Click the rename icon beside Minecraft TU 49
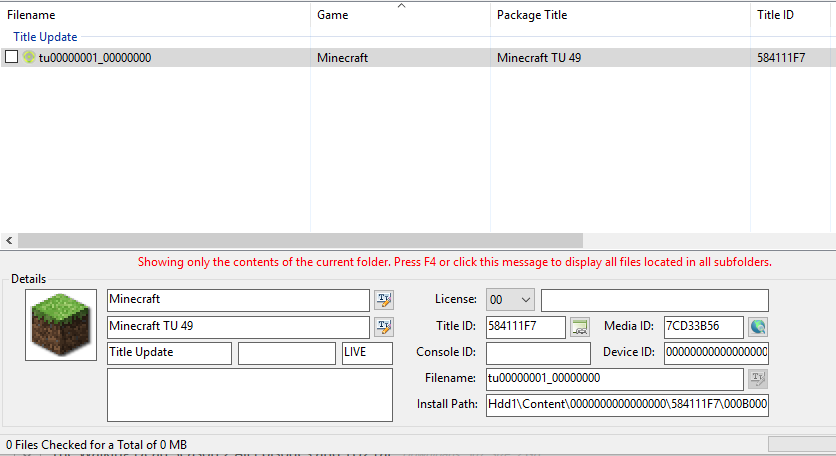The width and height of the screenshot is (836, 456). tap(384, 327)
